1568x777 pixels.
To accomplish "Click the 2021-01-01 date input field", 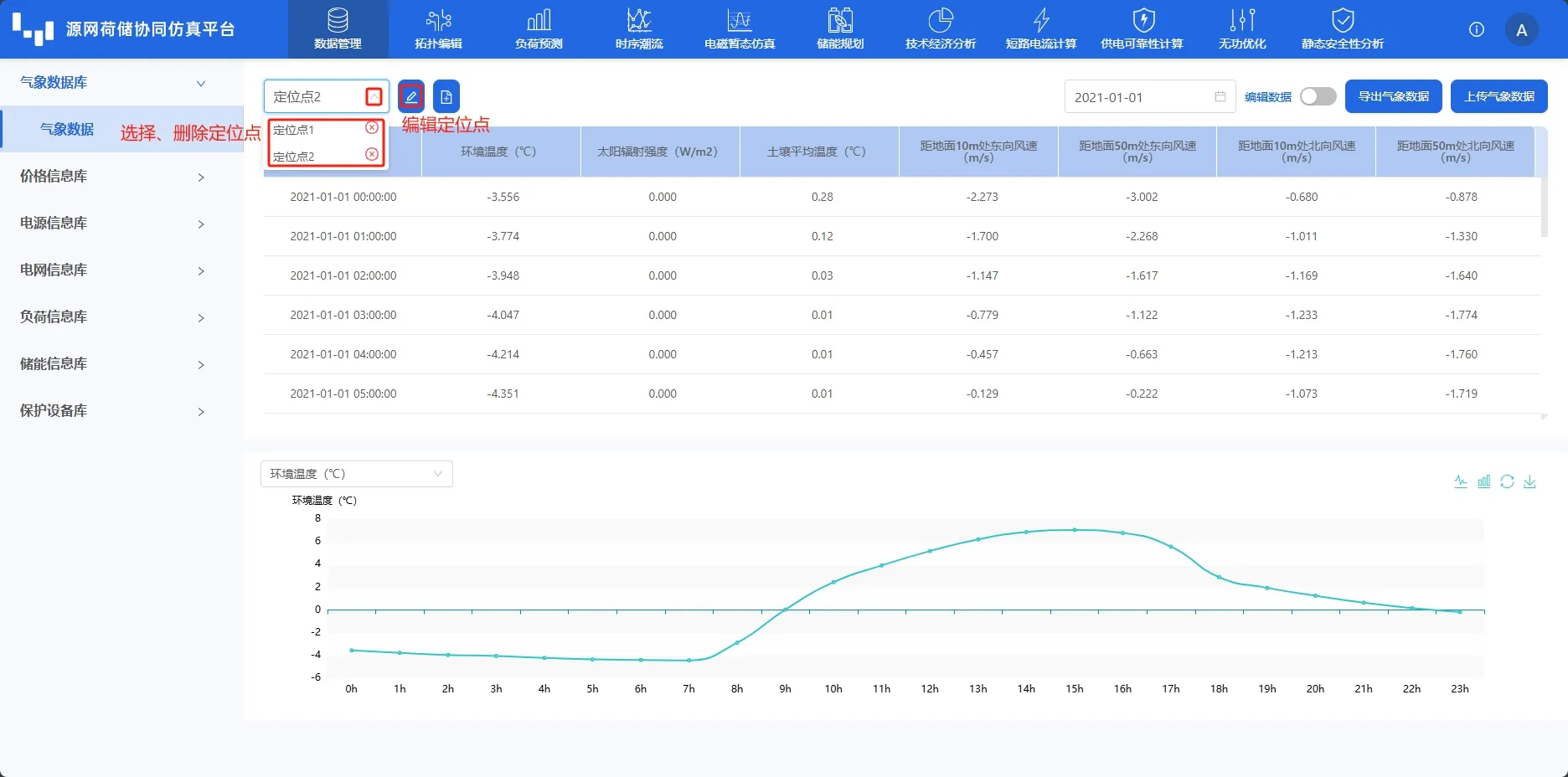I will tap(1150, 97).
